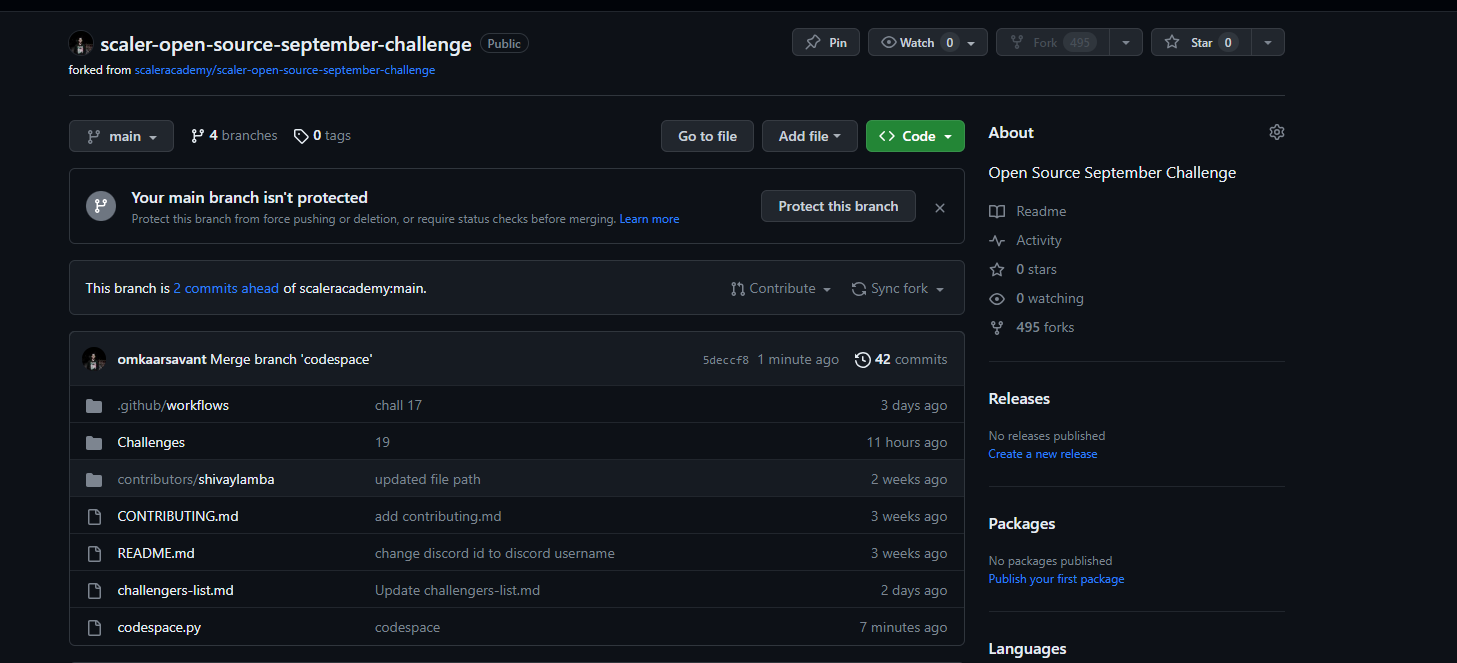Open the 2 commits ahead link

tap(225, 288)
